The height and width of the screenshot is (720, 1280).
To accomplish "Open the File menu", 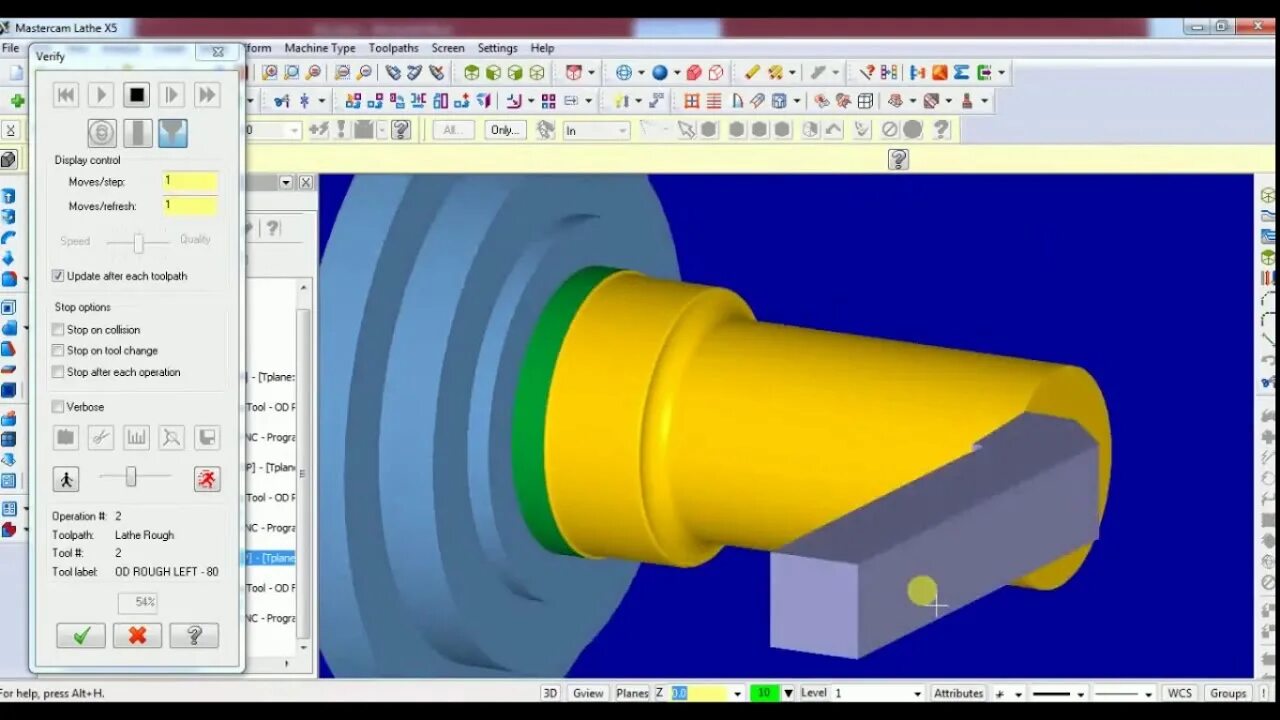I will (10, 48).
